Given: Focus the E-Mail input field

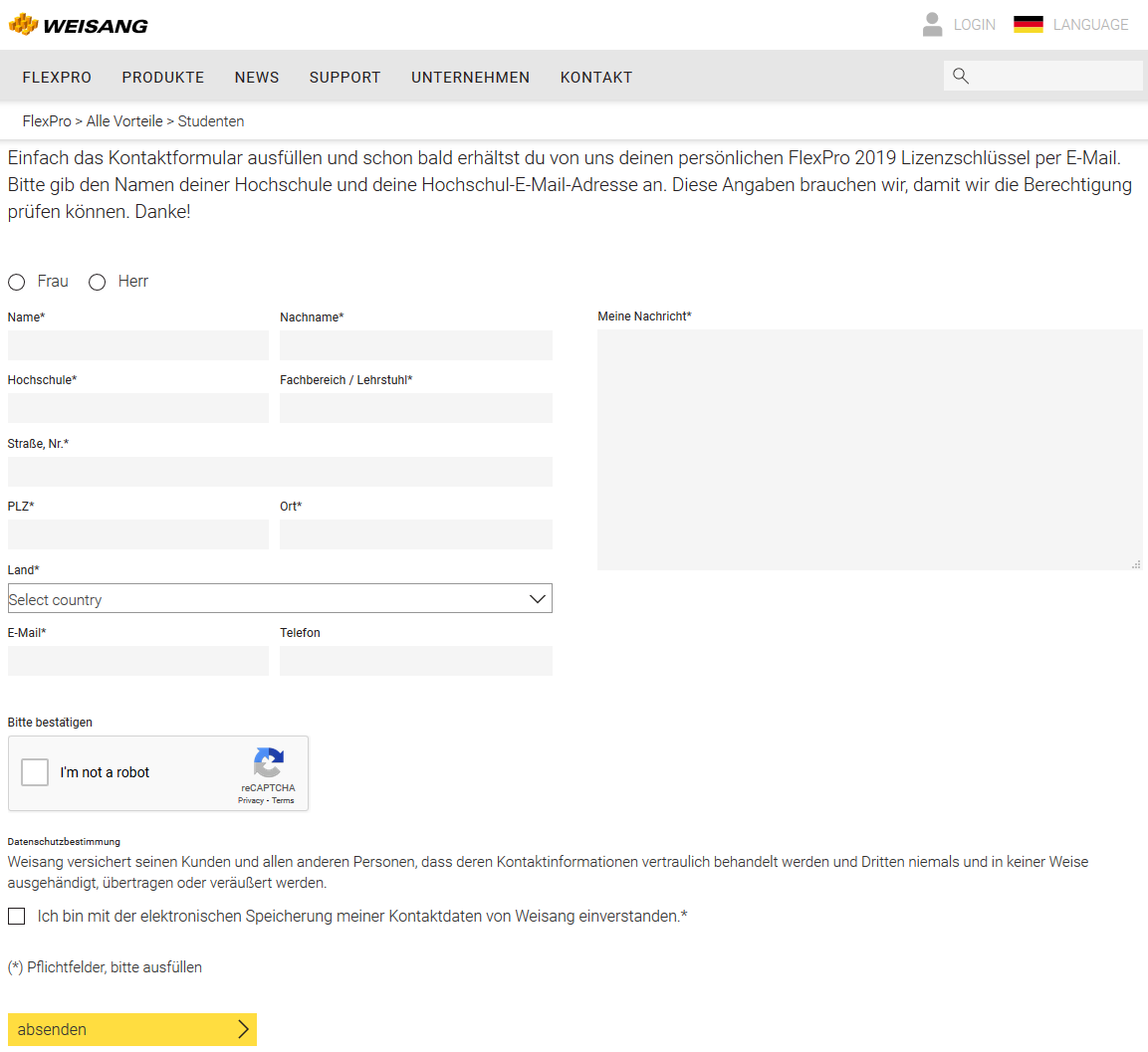Looking at the screenshot, I should pyautogui.click(x=137, y=660).
